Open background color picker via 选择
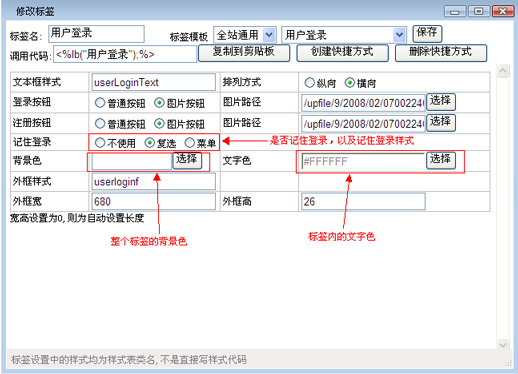The image size is (518, 374). pyautogui.click(x=187, y=160)
